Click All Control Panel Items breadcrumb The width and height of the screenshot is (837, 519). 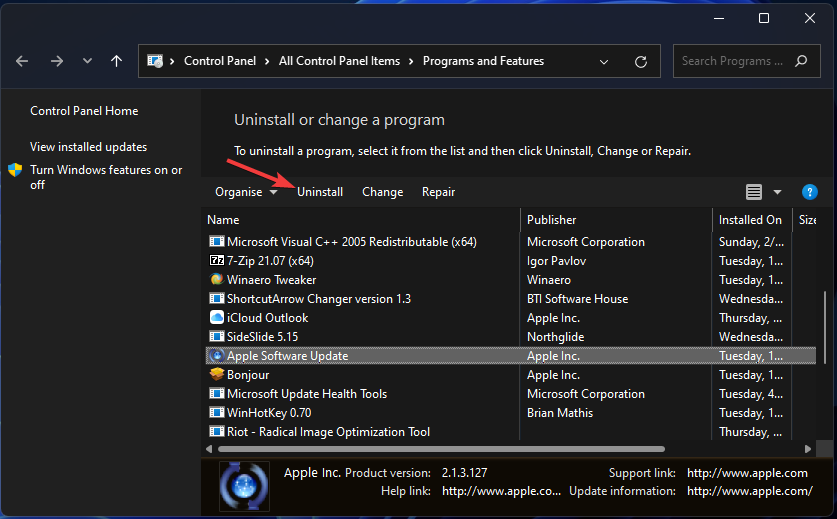339,61
